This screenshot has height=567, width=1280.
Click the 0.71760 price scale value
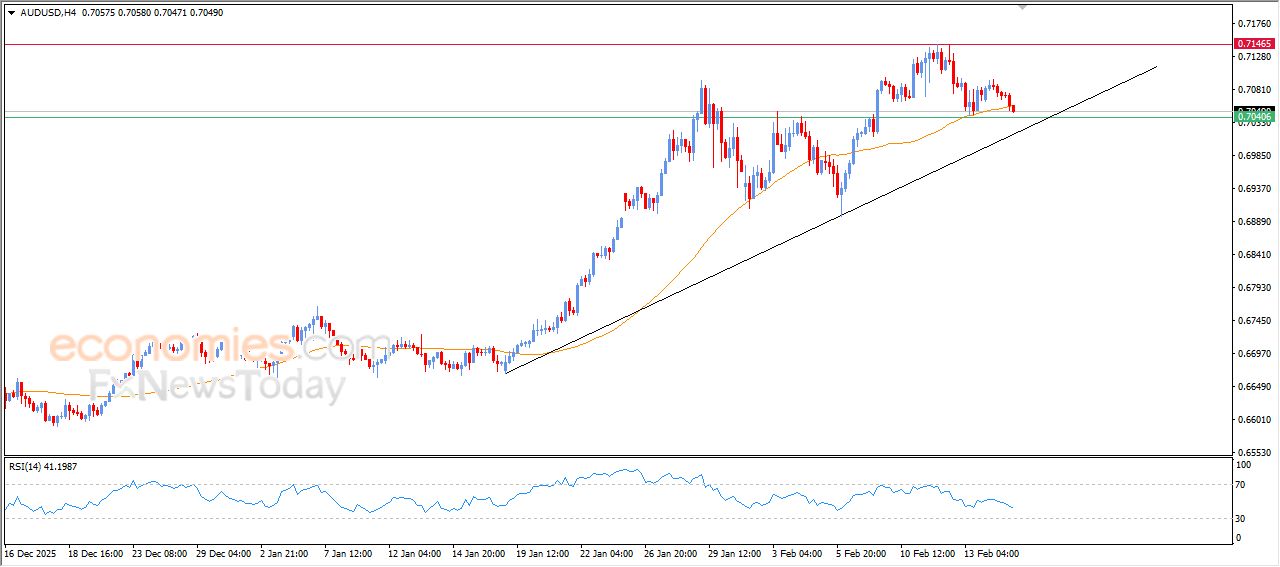[1252, 23]
